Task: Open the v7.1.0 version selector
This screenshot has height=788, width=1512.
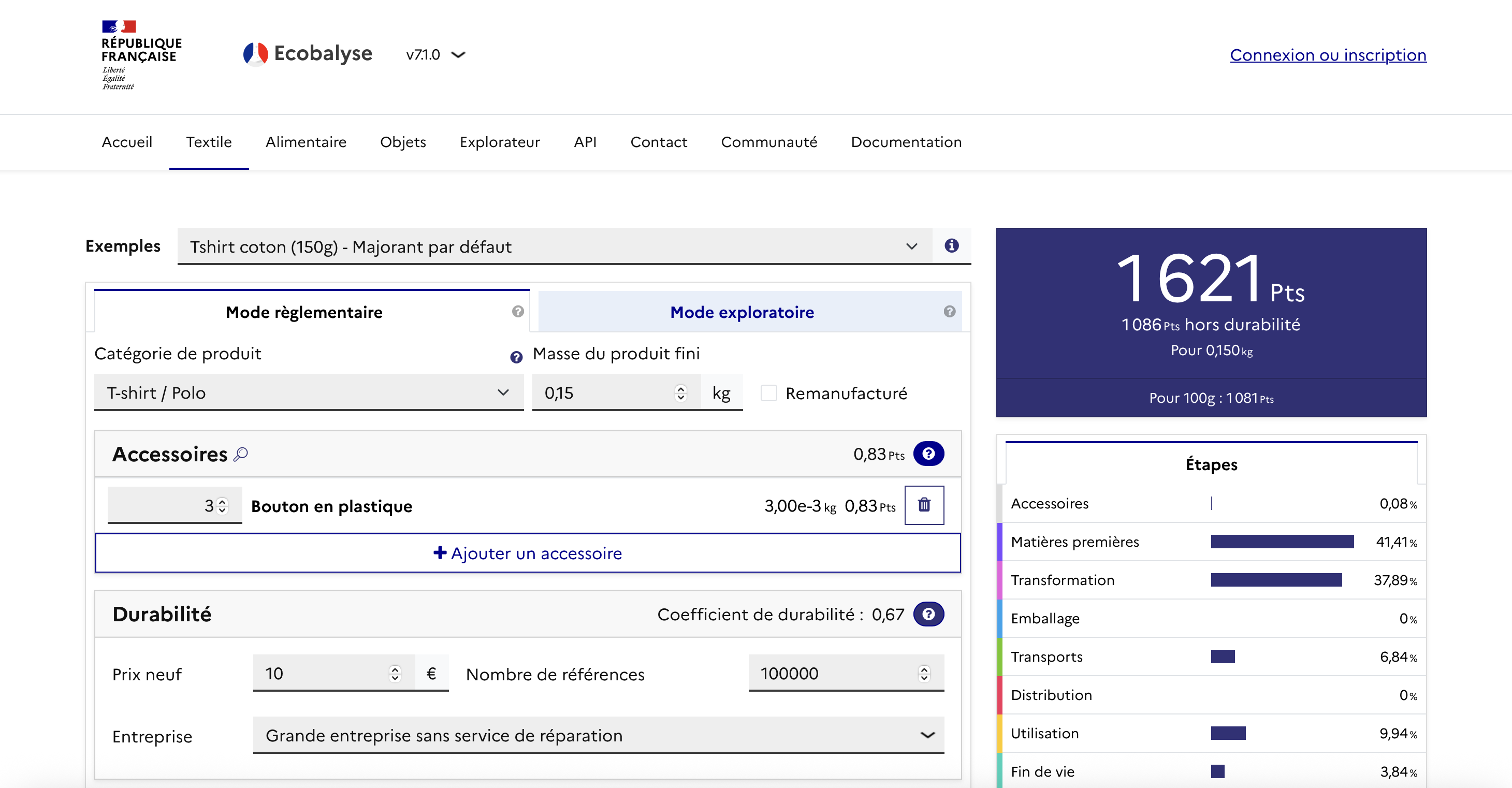Action: [435, 54]
